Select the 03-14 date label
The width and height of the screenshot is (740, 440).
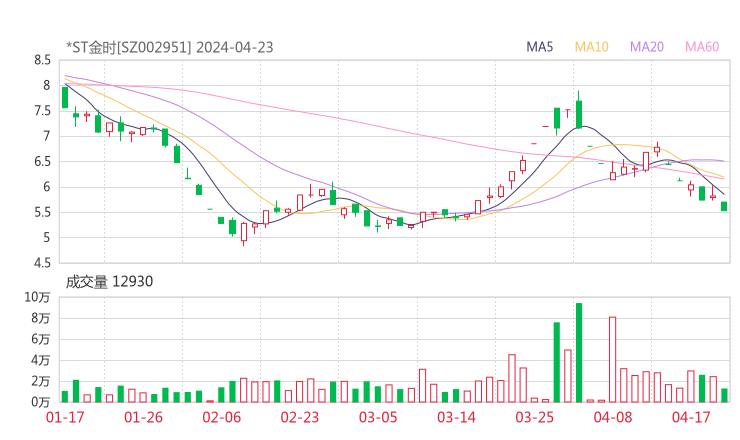(456, 417)
